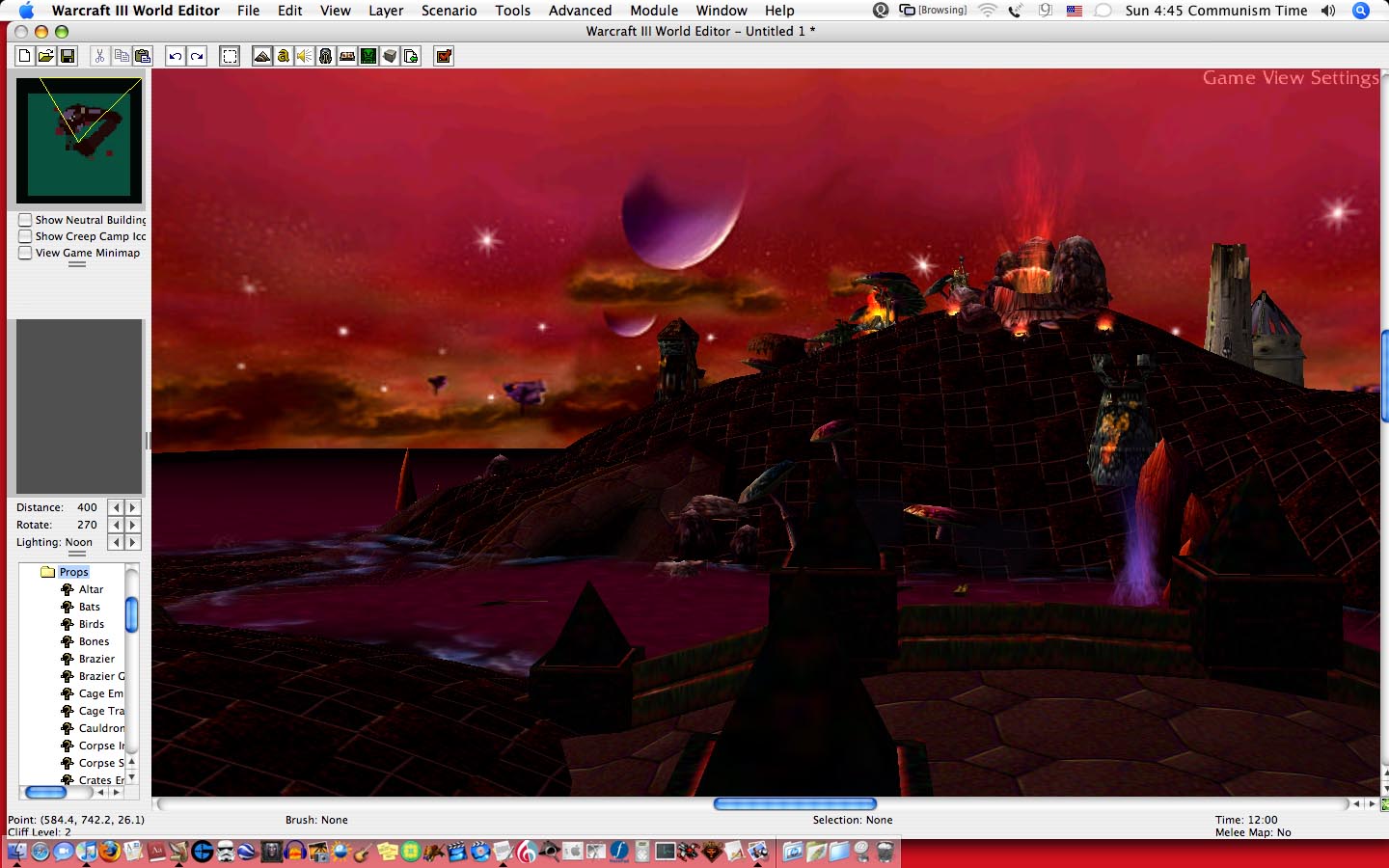Open the Sound Editor speaker icon
This screenshot has width=1389, height=868.
tap(304, 56)
